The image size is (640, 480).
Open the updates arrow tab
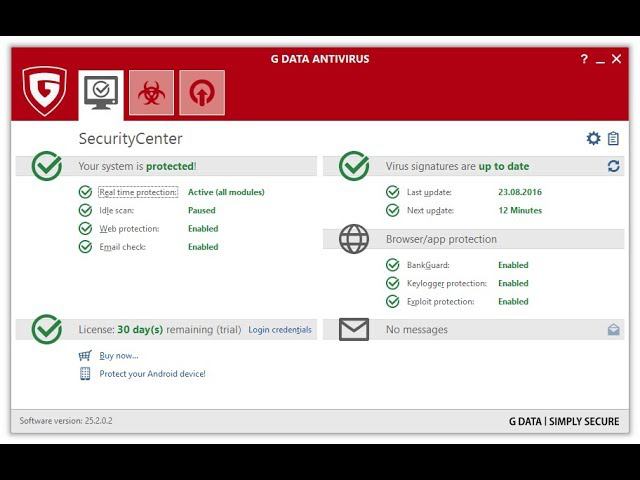pyautogui.click(x=202, y=93)
